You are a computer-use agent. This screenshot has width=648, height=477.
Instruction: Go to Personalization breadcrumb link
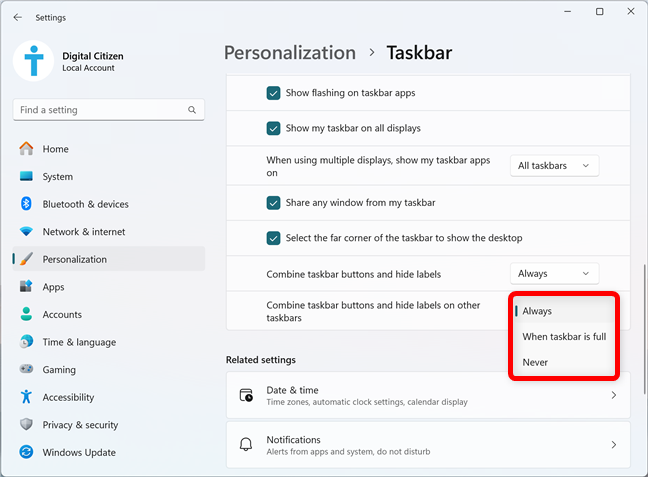(x=290, y=53)
